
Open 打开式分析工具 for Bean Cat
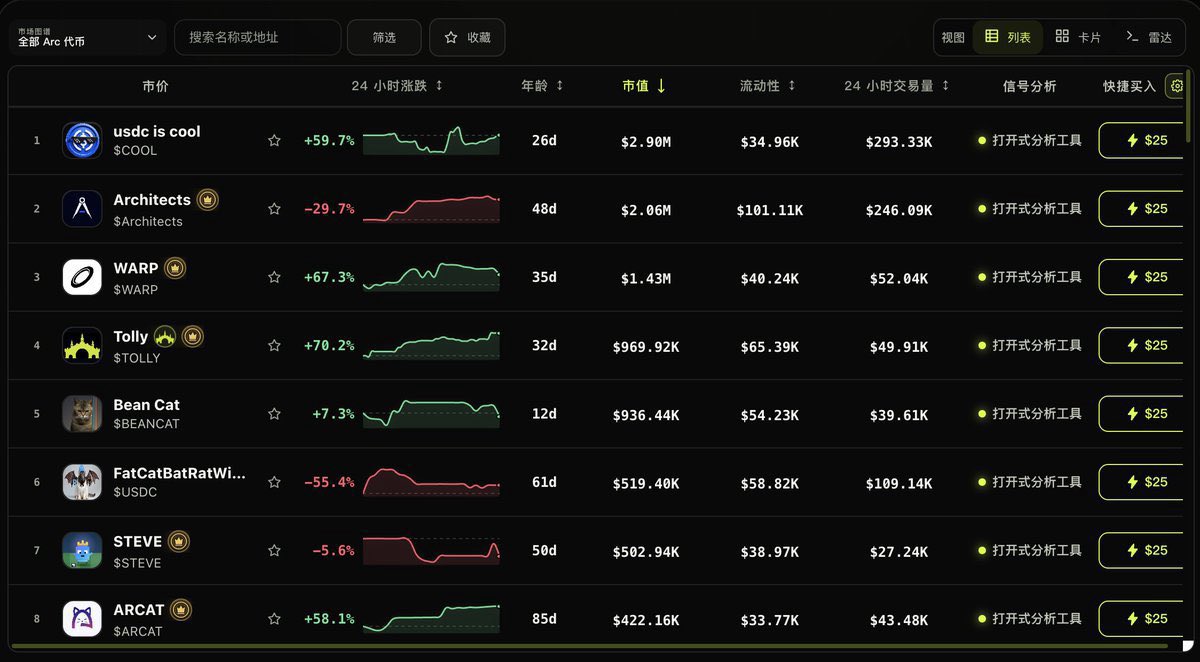point(1030,414)
